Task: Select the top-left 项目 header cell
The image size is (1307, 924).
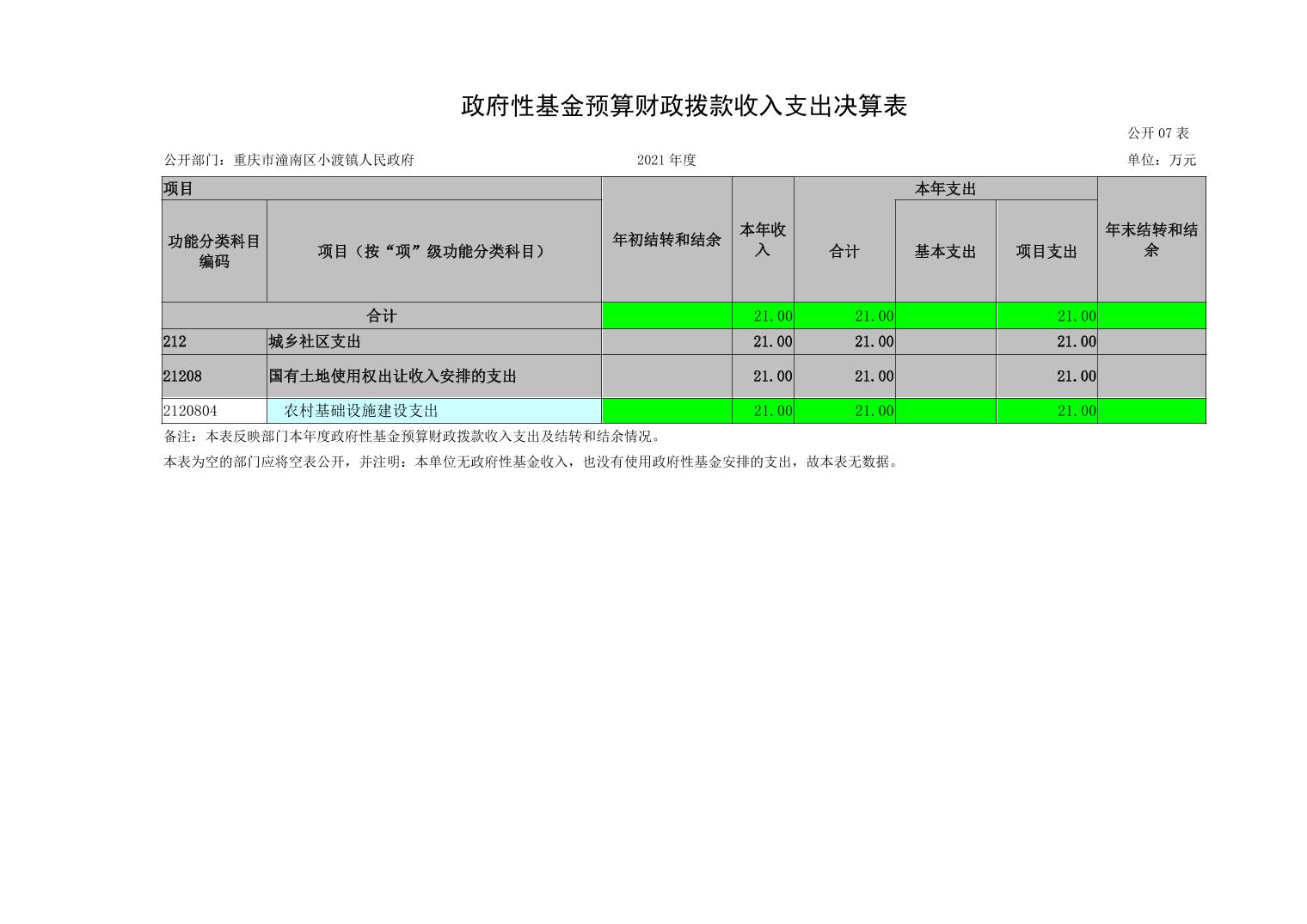Action: [382, 188]
